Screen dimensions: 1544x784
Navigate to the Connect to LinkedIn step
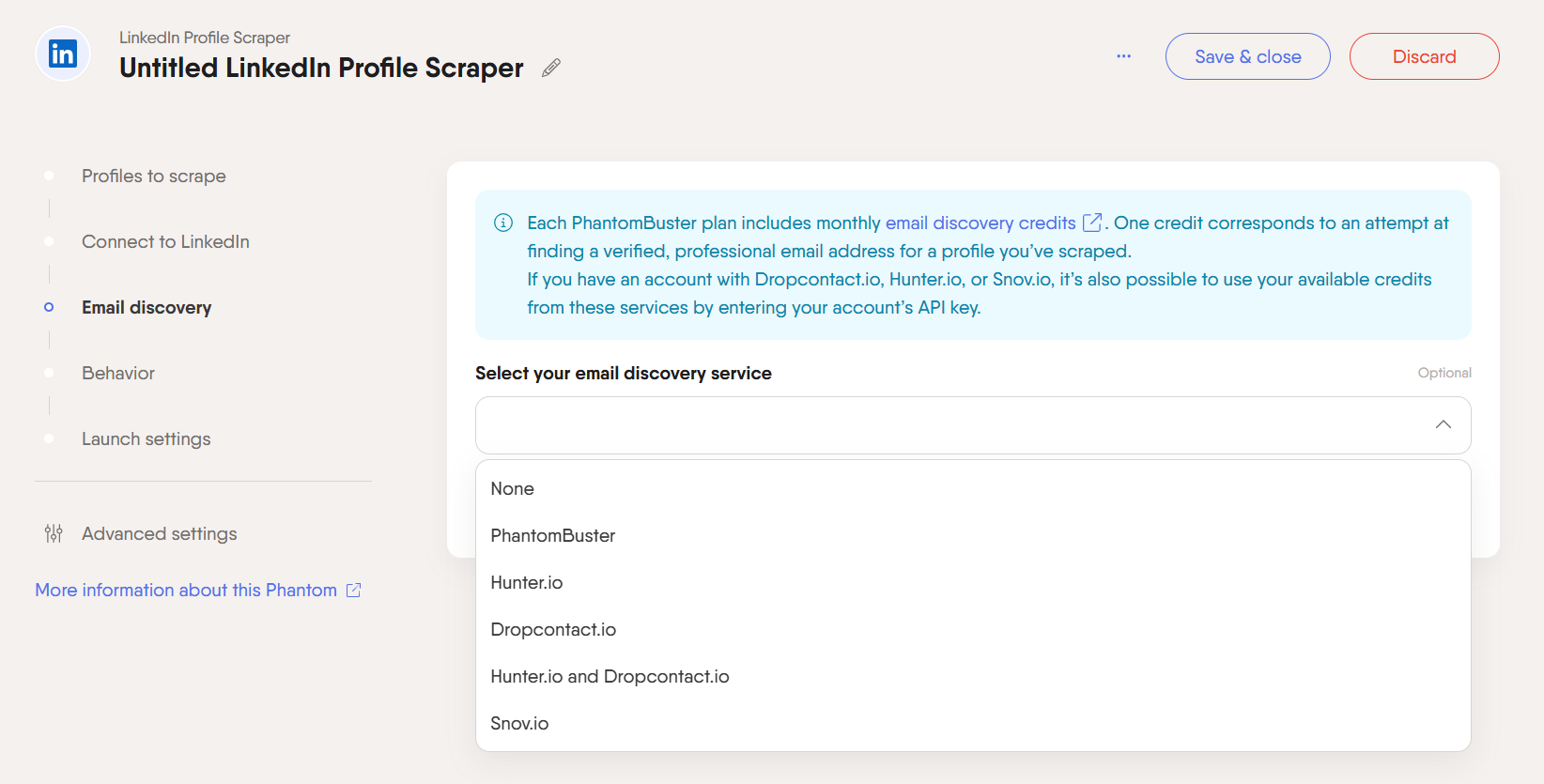tap(165, 241)
